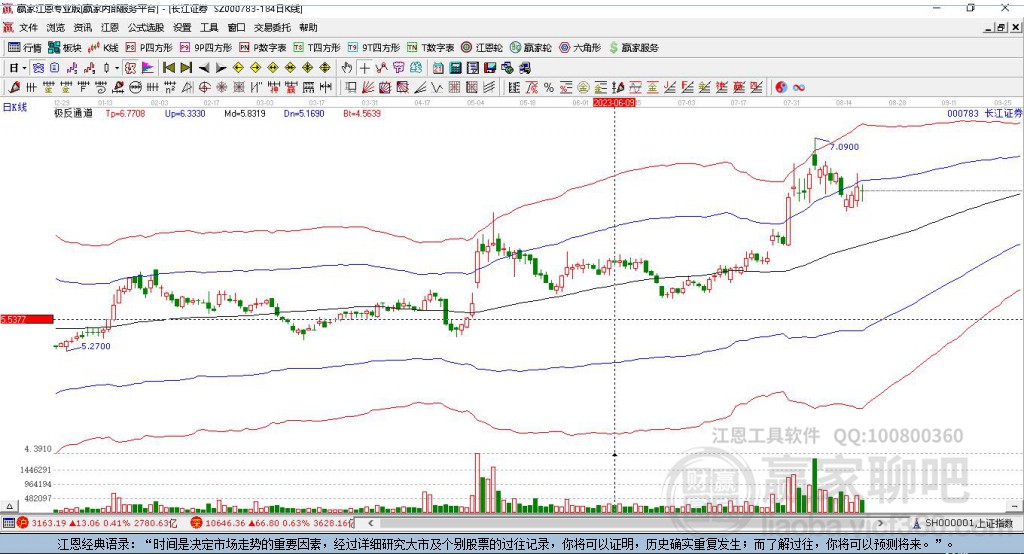The width and height of the screenshot is (1024, 554).
Task: Click the spiral tool icon
Action: point(101,87)
